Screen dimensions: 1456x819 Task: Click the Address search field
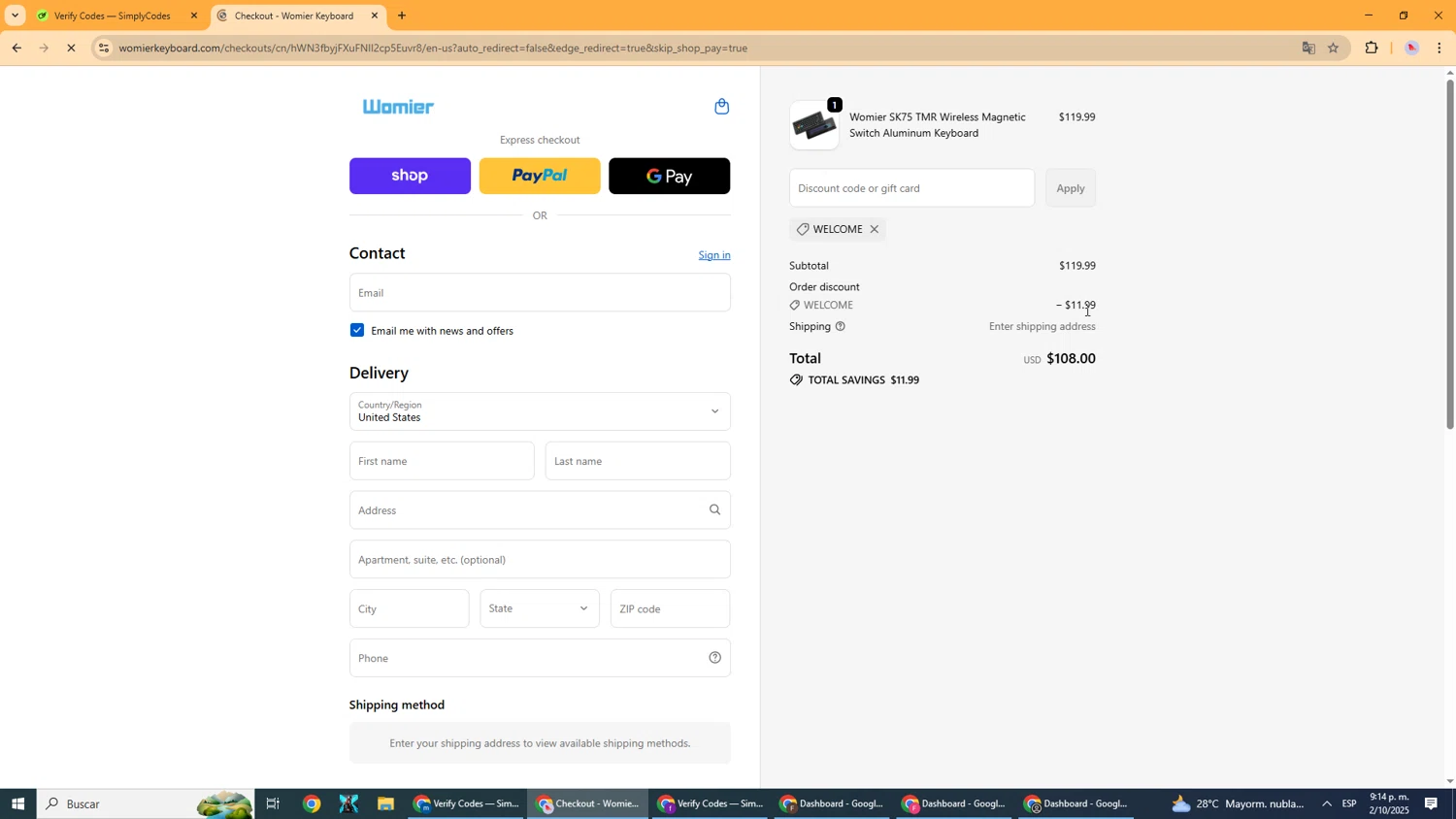click(540, 509)
